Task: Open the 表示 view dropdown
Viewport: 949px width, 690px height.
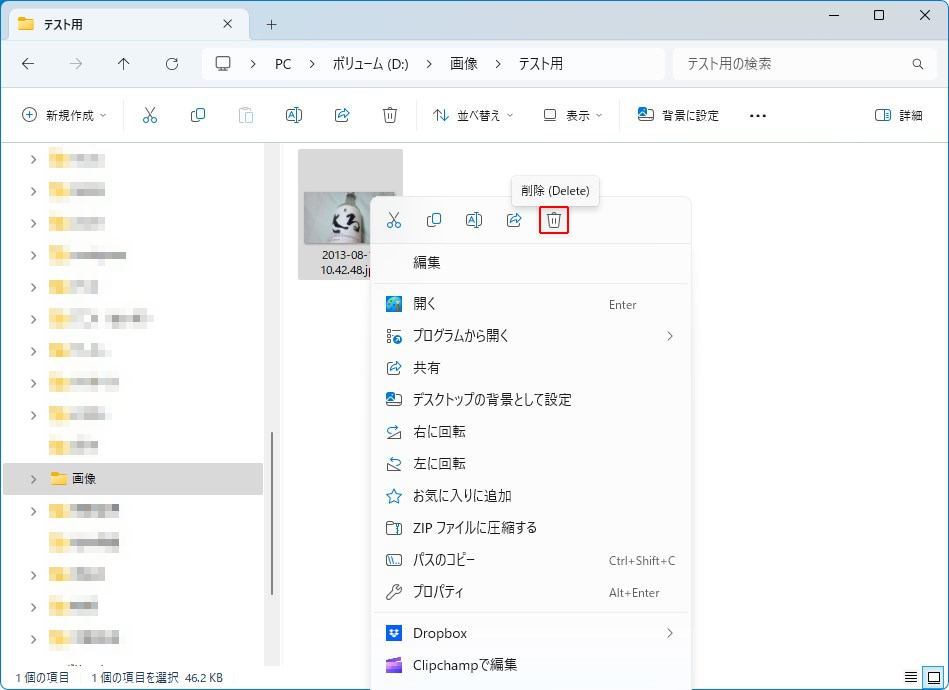Action: coord(572,115)
